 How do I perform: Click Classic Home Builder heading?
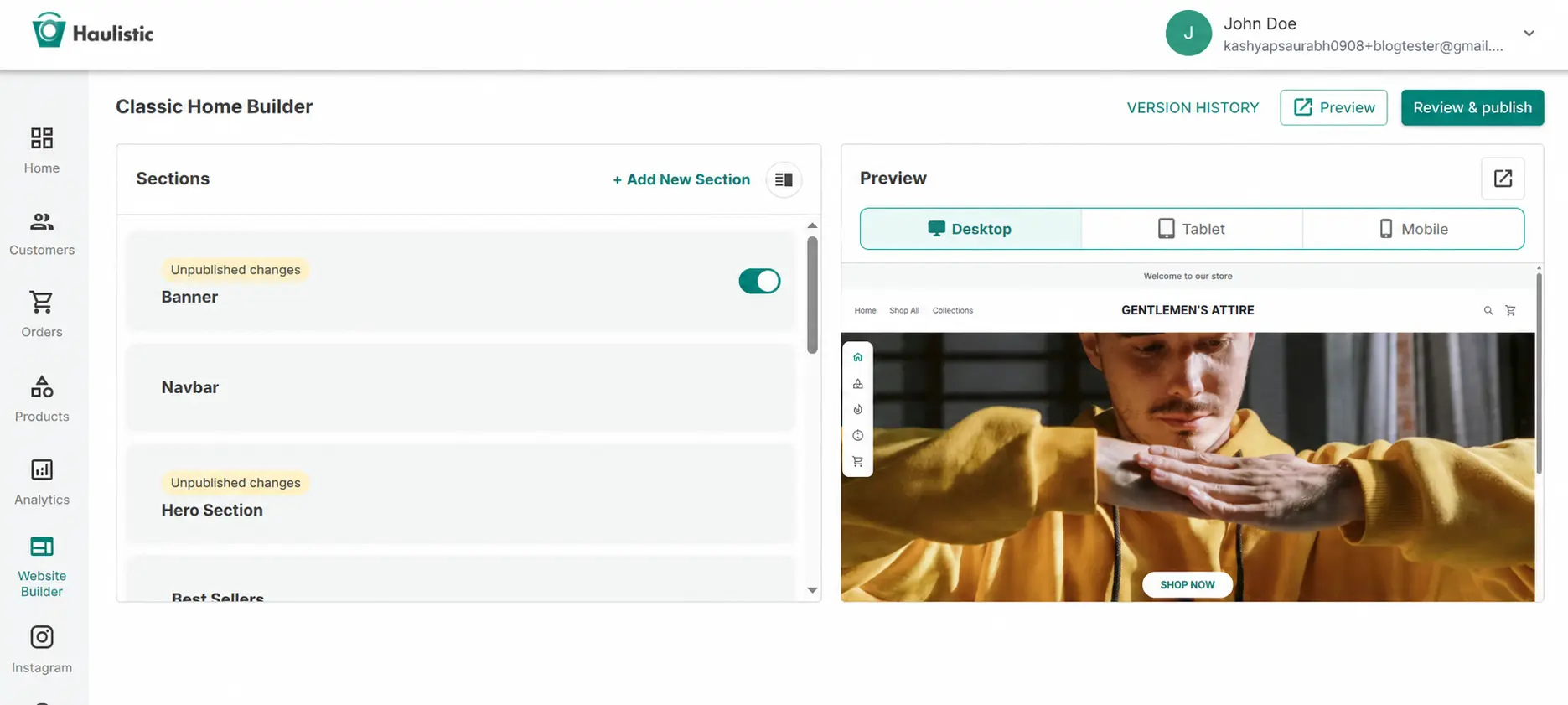[x=214, y=106]
